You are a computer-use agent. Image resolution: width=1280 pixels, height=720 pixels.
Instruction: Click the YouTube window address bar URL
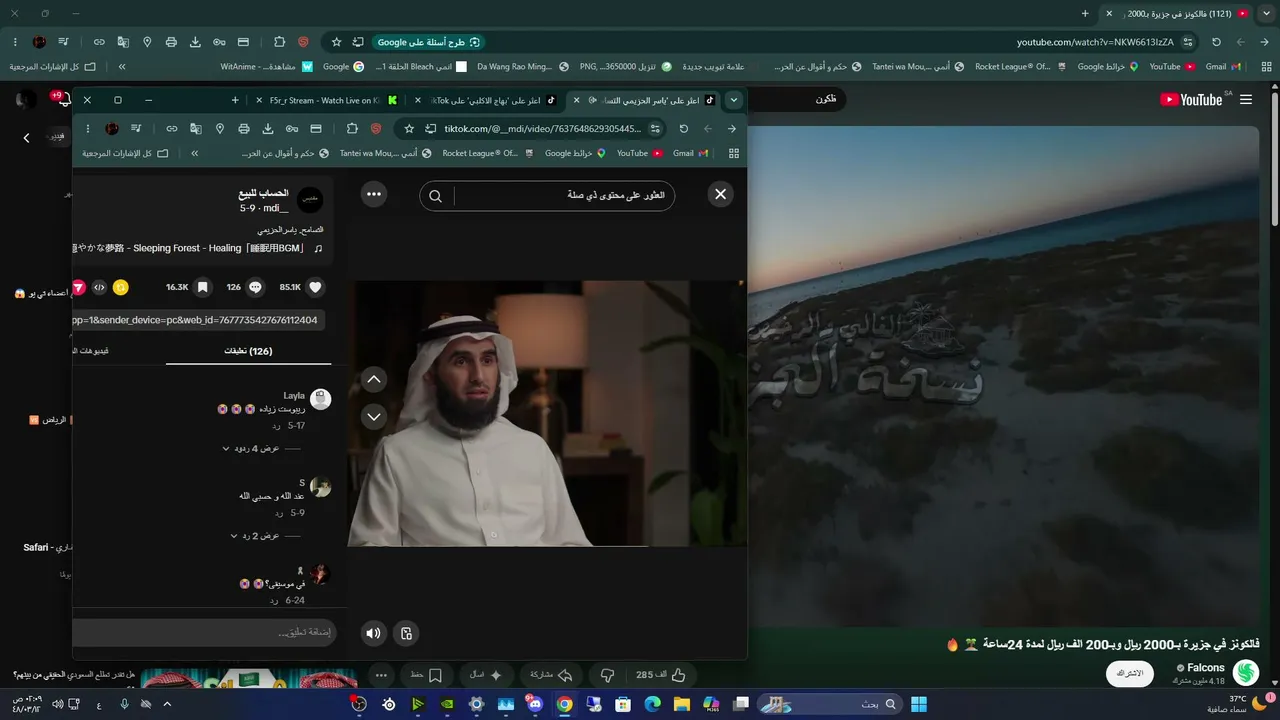(1095, 42)
